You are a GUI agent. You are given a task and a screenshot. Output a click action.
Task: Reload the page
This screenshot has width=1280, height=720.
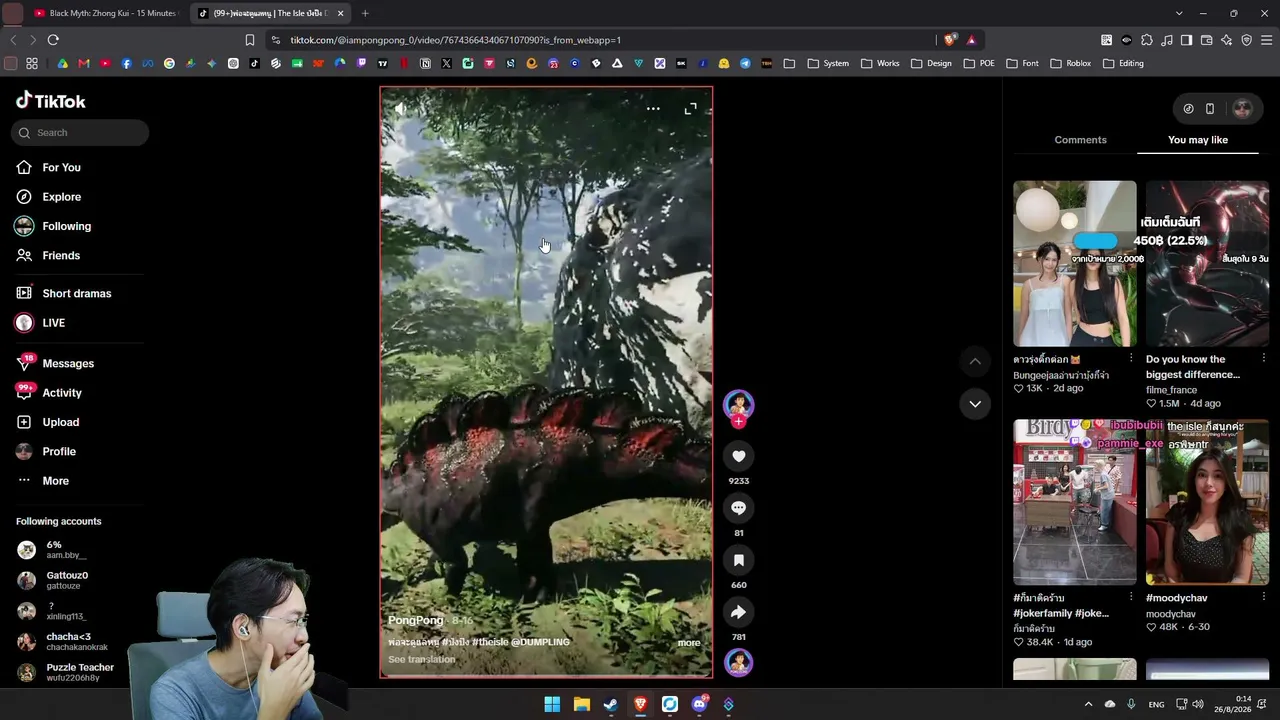click(x=53, y=40)
